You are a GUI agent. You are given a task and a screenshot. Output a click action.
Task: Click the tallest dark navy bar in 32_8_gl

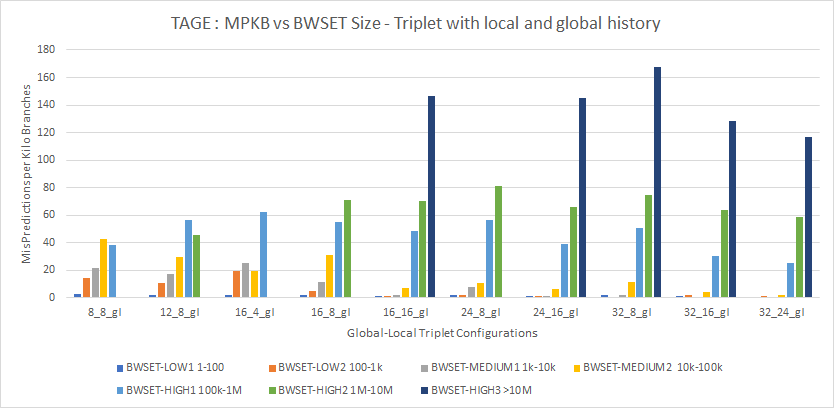coord(657,182)
